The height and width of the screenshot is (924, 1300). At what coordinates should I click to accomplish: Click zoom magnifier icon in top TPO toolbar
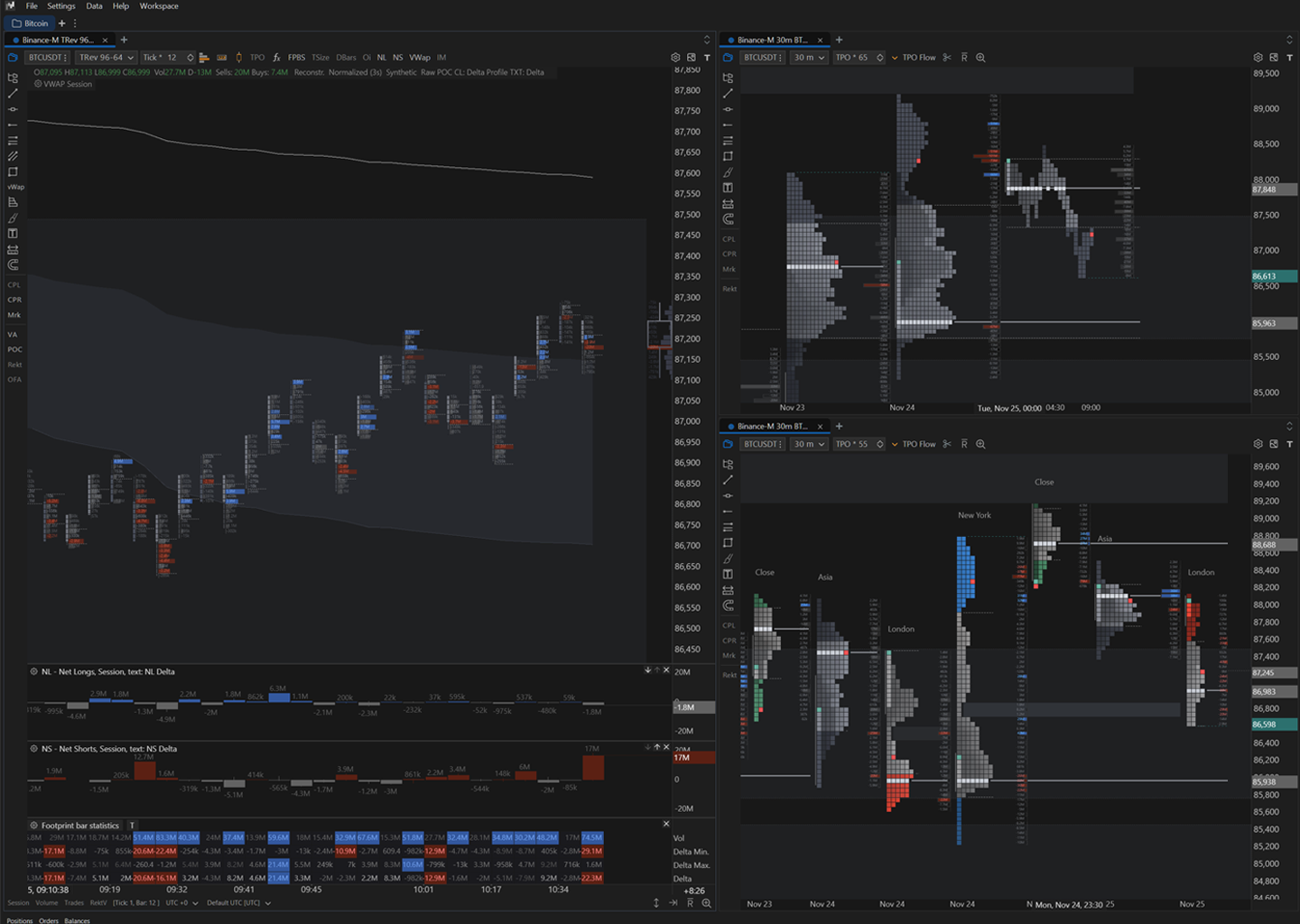(980, 58)
